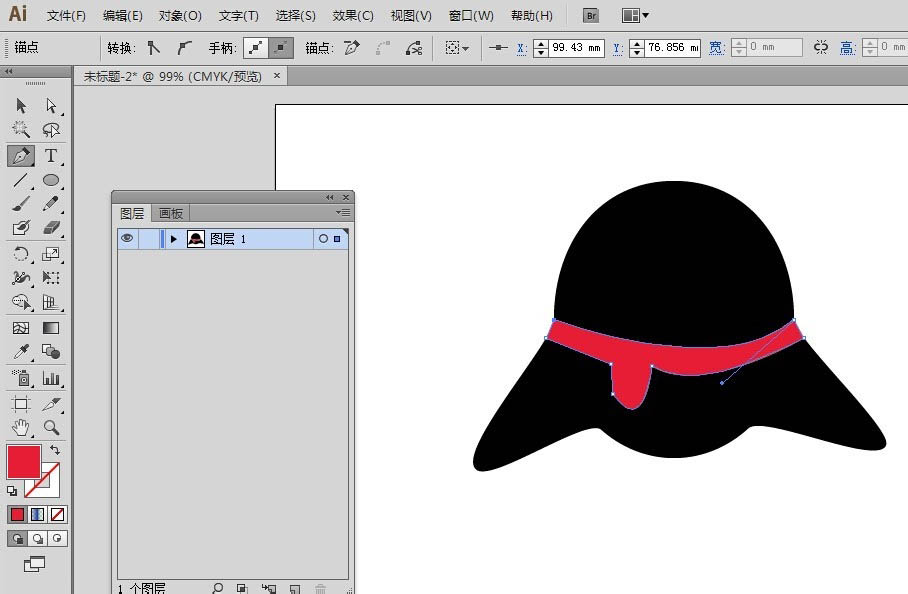Expand the 图层 1 layer disclosure triangle

click(x=174, y=239)
